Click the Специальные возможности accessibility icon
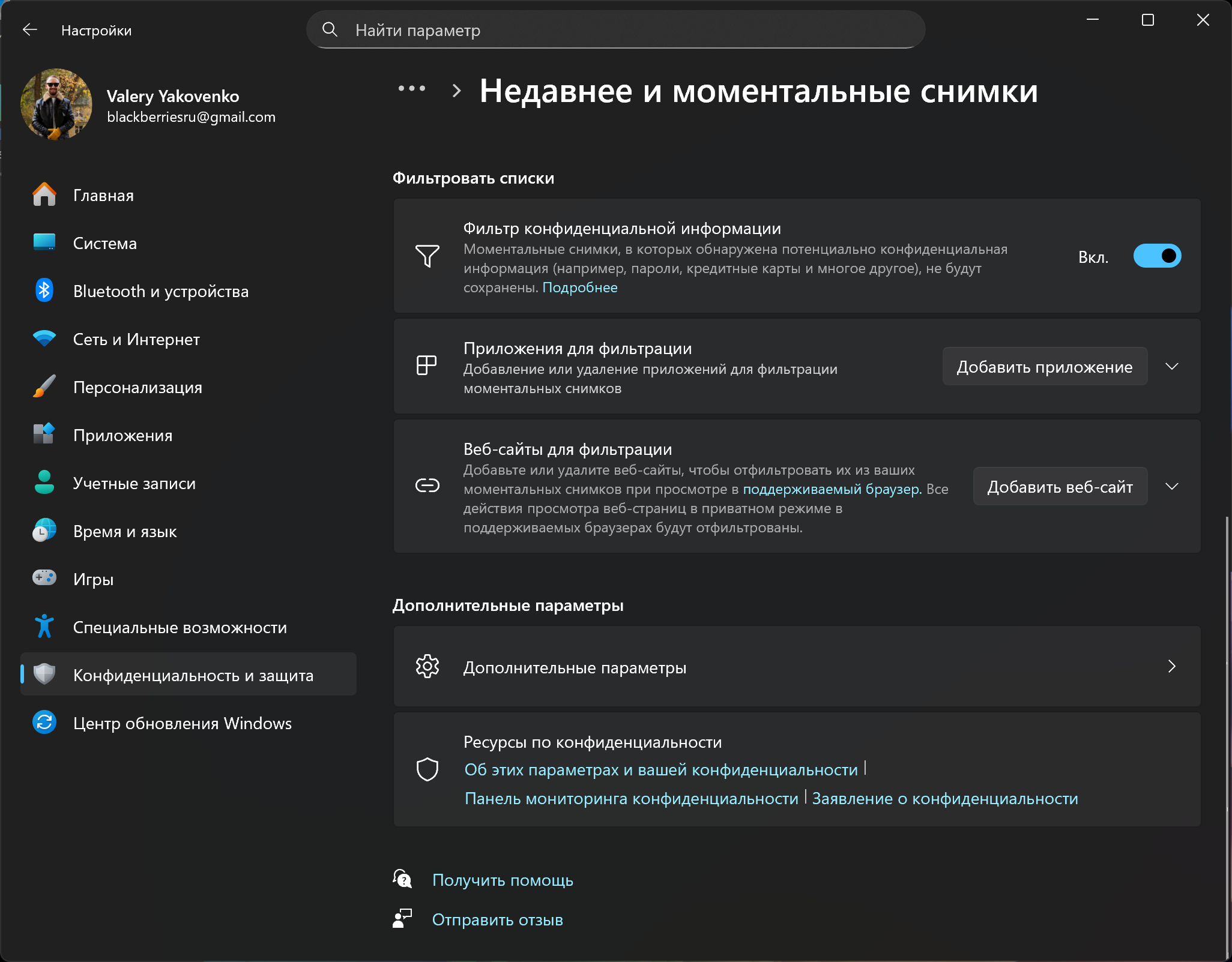Image resolution: width=1232 pixels, height=962 pixels. 44,627
